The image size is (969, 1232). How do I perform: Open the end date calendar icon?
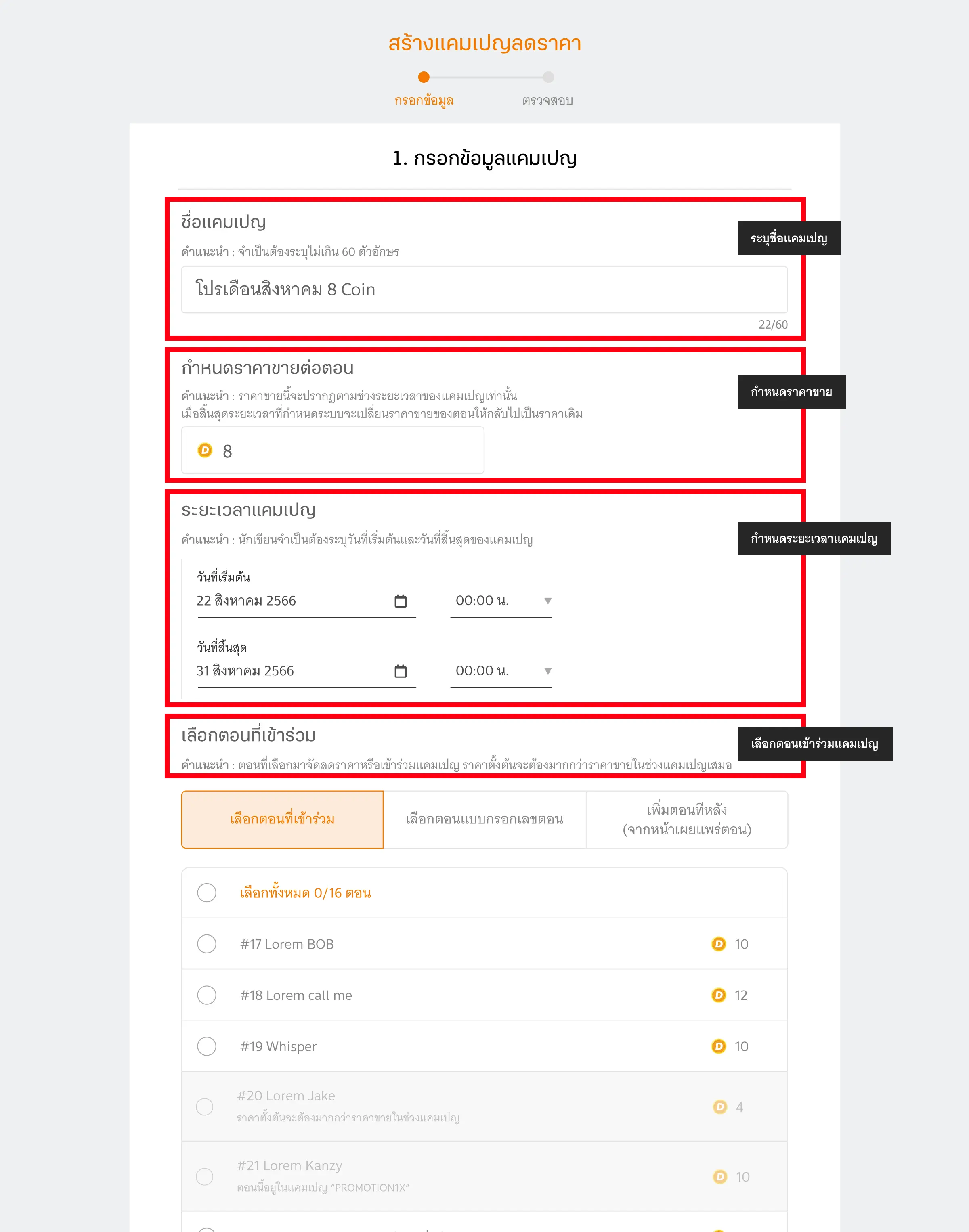401,671
